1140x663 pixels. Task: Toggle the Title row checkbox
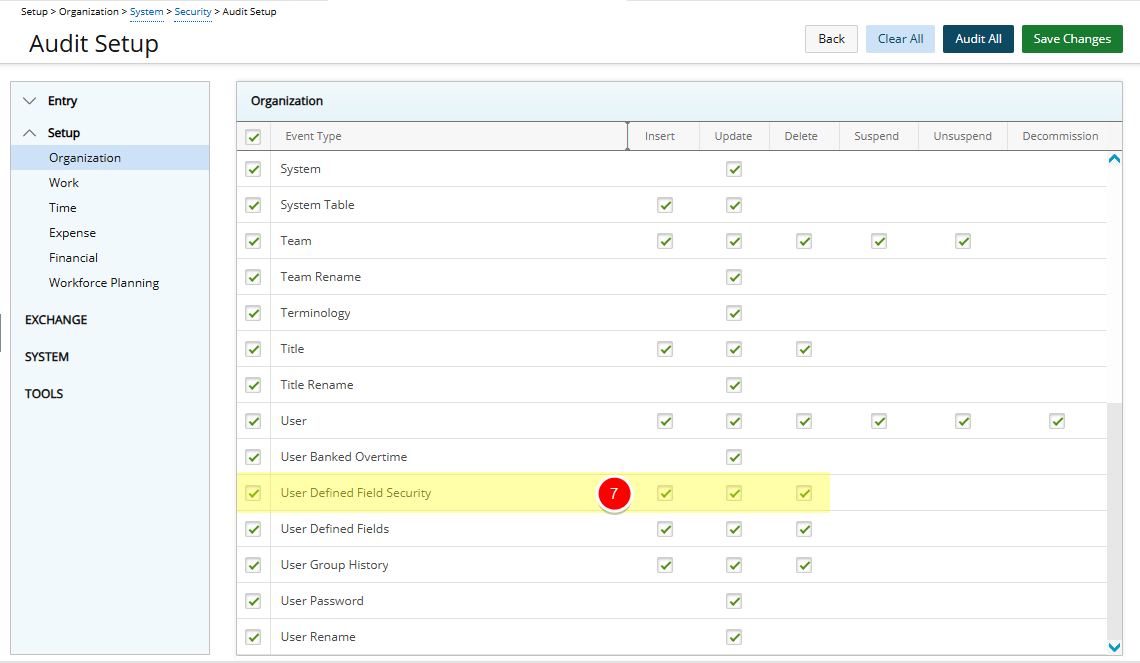253,349
